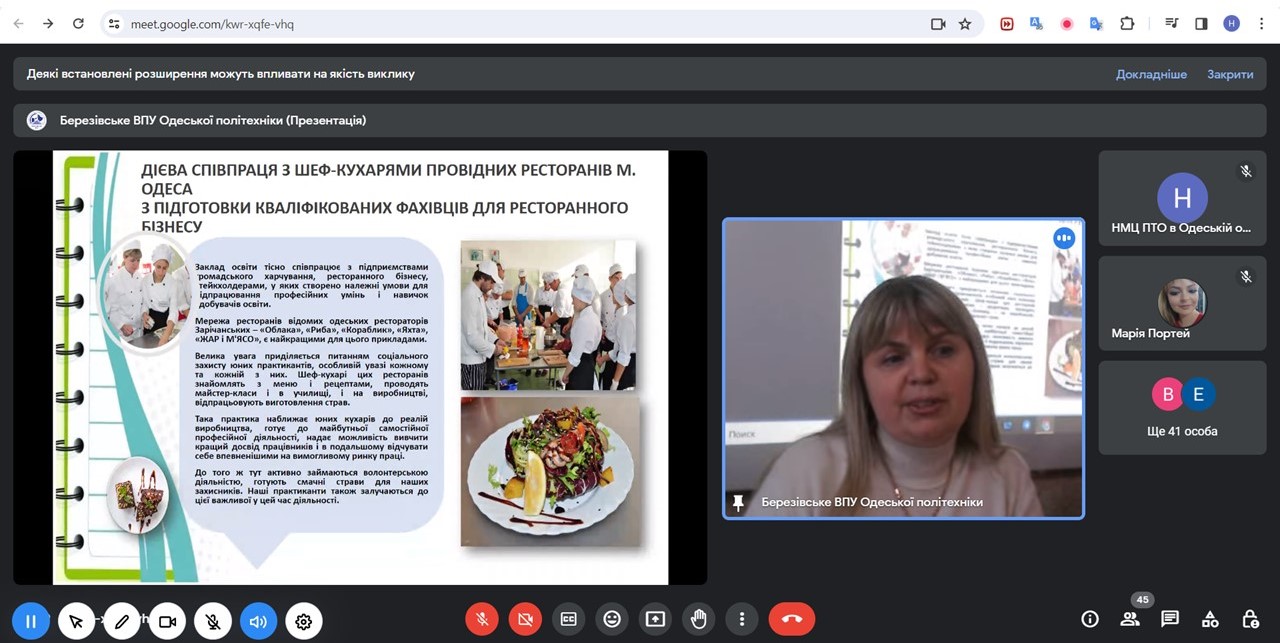Click the present screen icon

point(655,619)
